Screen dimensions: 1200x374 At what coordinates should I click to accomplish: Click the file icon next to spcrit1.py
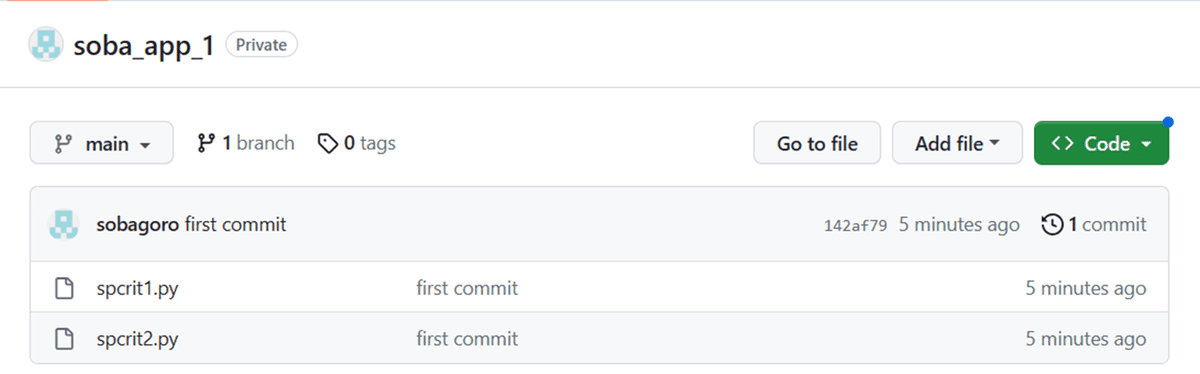[x=64, y=289]
